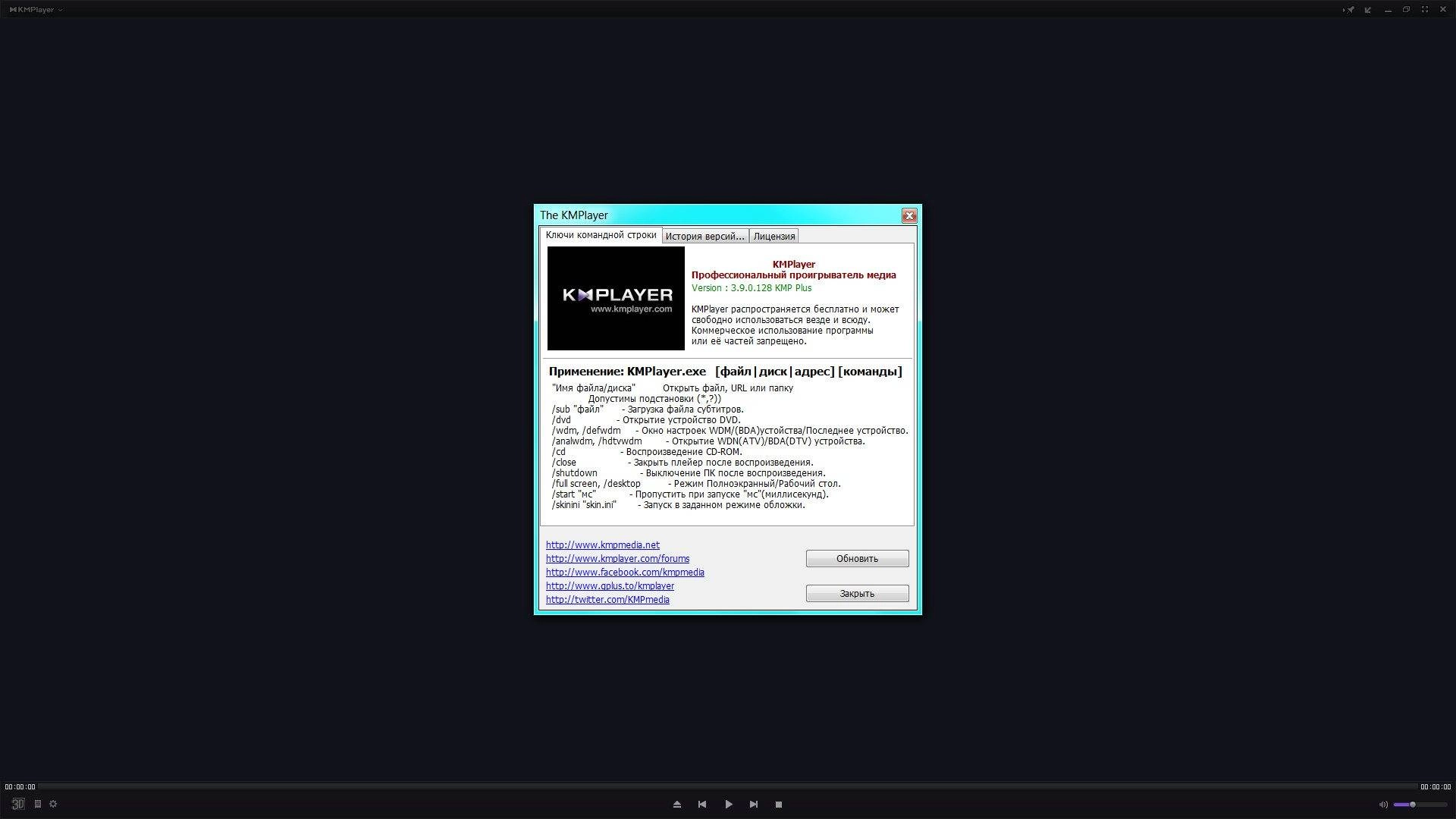This screenshot has width=1456, height=819.
Task: Switch to compact mode arrow icon
Action: [x=1368, y=10]
